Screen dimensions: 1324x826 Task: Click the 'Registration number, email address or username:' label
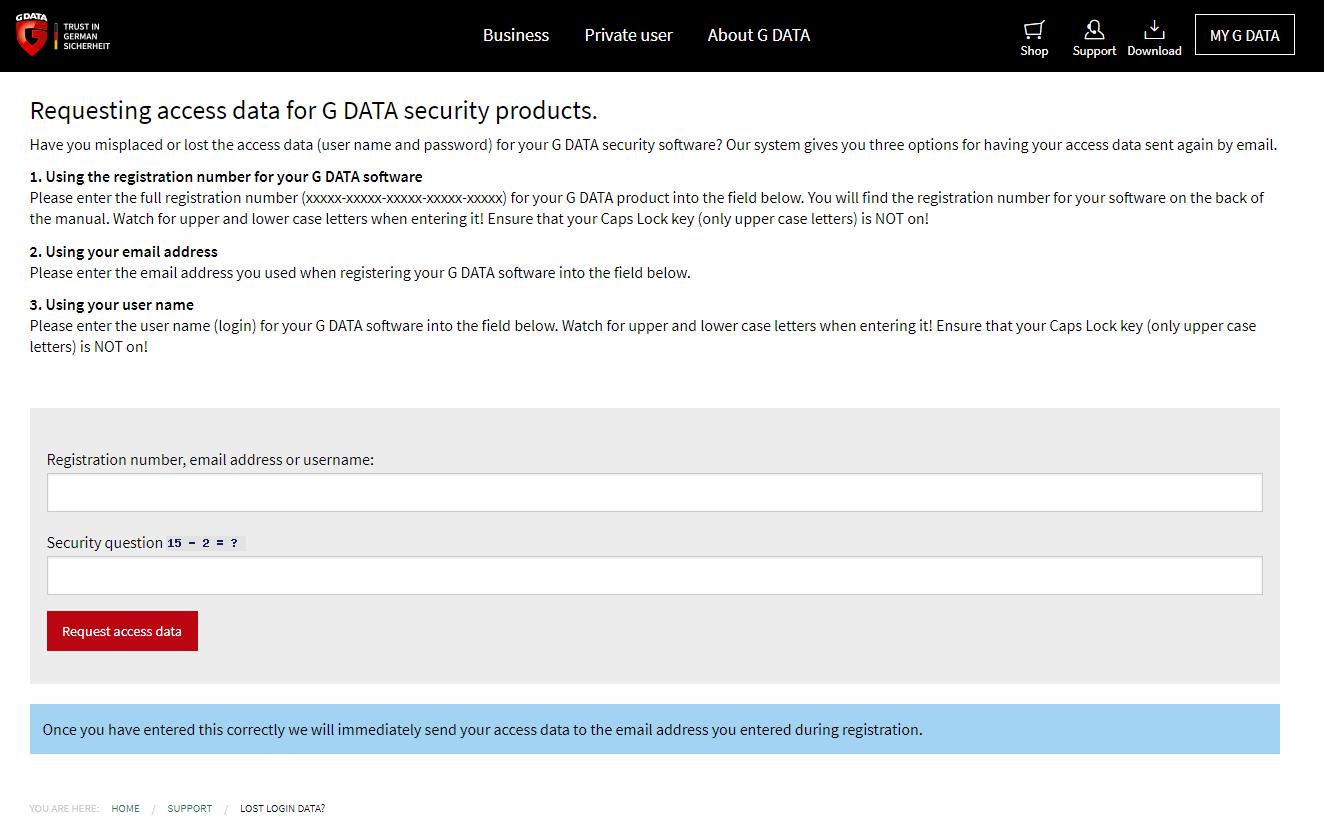(x=210, y=459)
